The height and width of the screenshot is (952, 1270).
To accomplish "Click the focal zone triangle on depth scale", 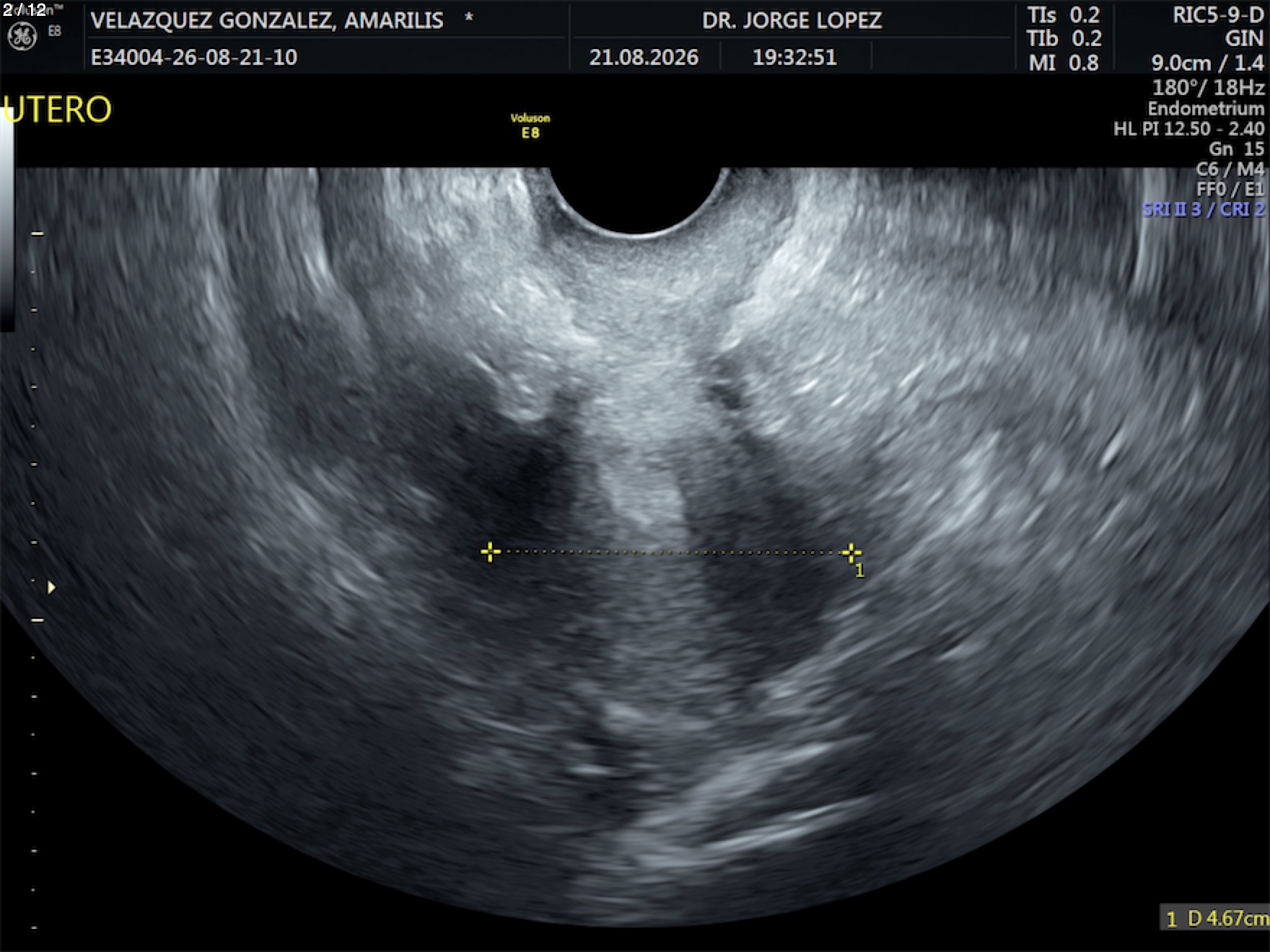I will point(51,588).
